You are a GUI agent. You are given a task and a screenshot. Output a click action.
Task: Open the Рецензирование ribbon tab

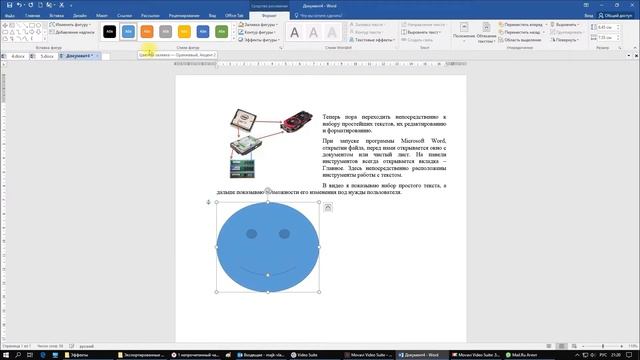point(184,16)
